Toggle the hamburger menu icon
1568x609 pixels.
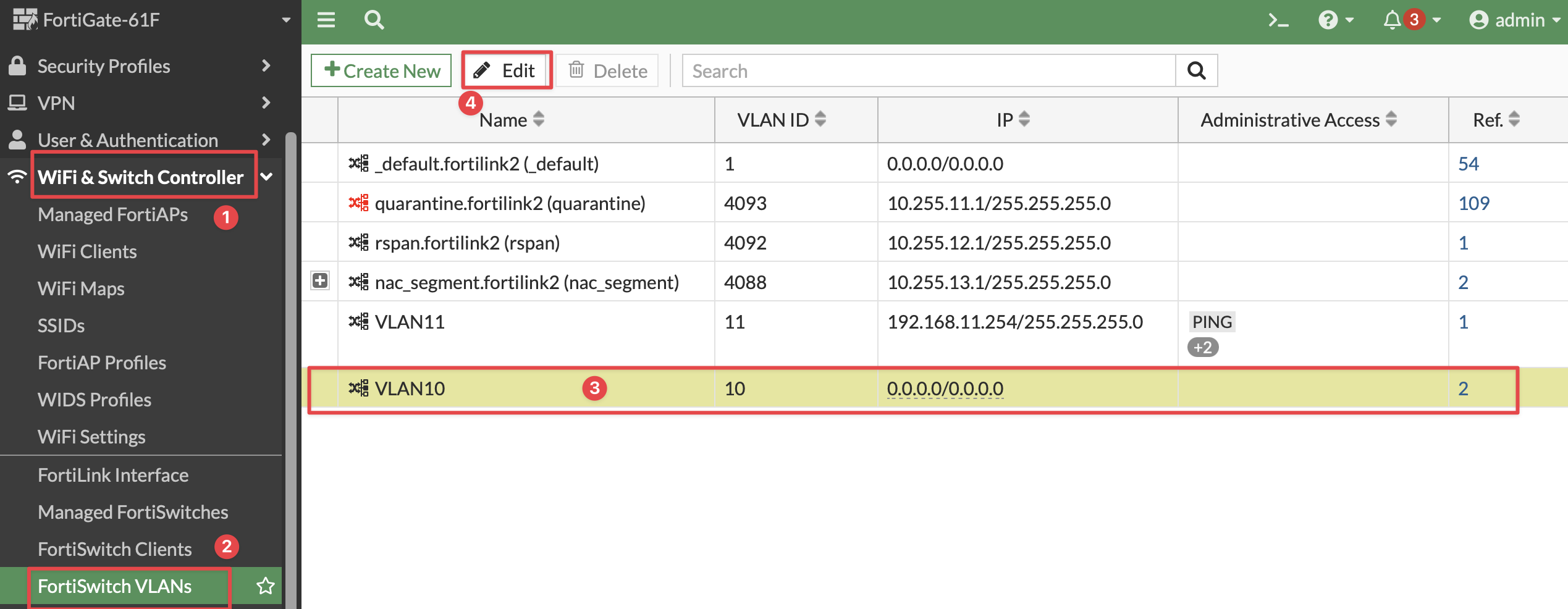(326, 20)
